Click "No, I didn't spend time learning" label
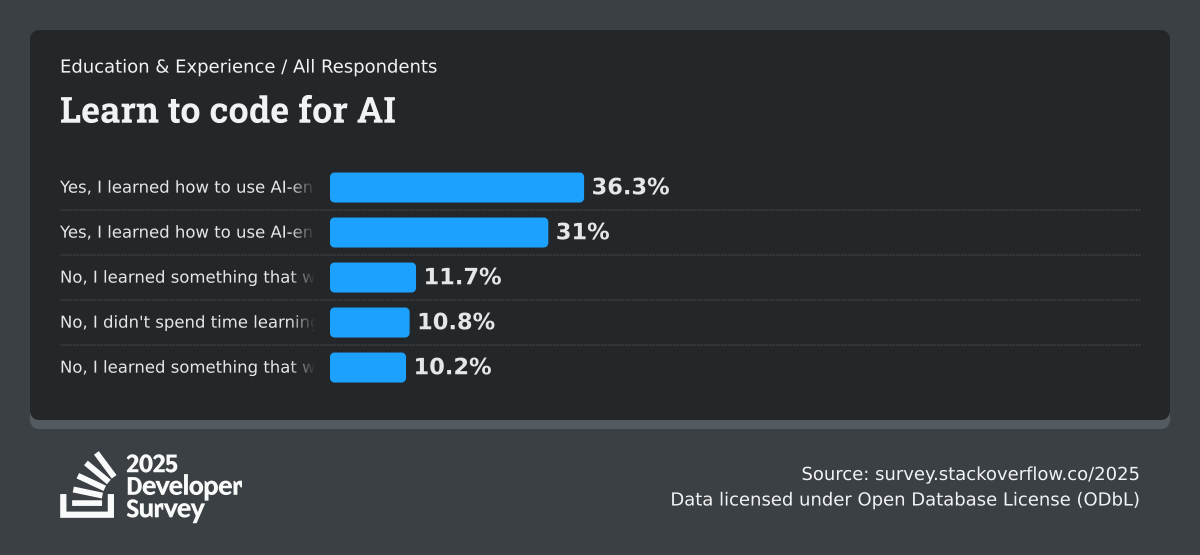1200x555 pixels. pyautogui.click(x=188, y=322)
